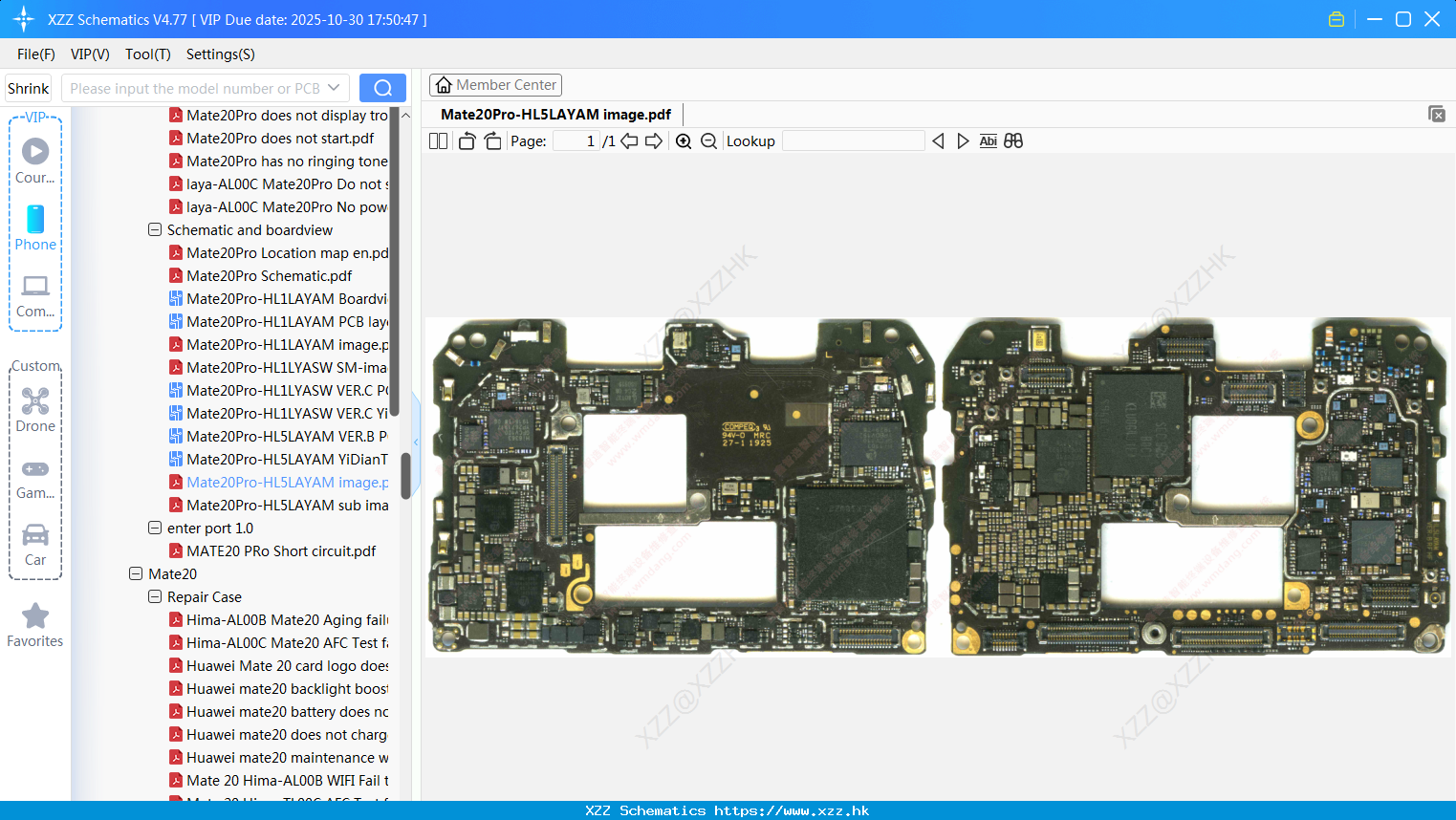Open Mate20Pro-HL1LAYAM PCB layout file
1456x820 pixels.
(278, 321)
